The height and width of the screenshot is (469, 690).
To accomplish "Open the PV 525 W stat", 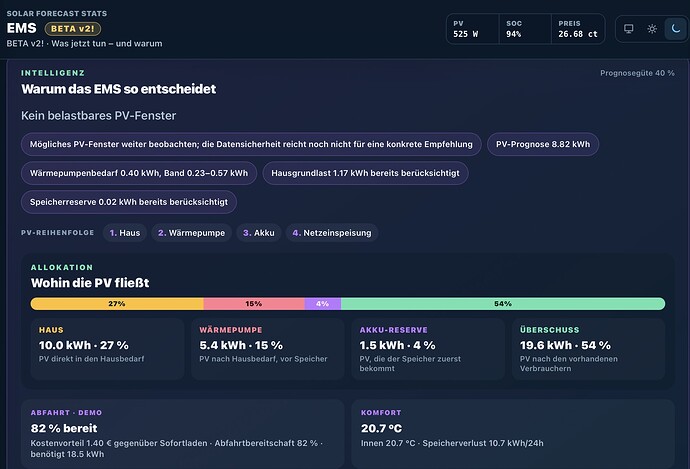I will pos(473,29).
